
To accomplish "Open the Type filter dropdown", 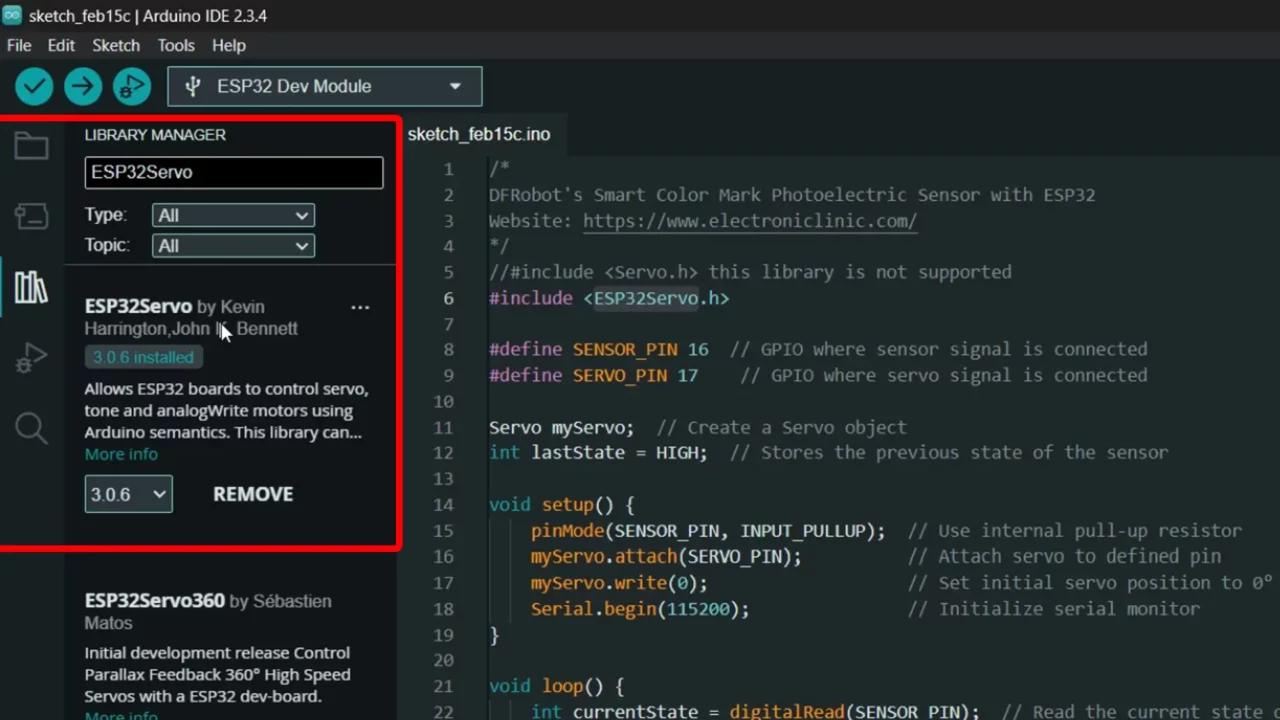I will click(x=233, y=215).
